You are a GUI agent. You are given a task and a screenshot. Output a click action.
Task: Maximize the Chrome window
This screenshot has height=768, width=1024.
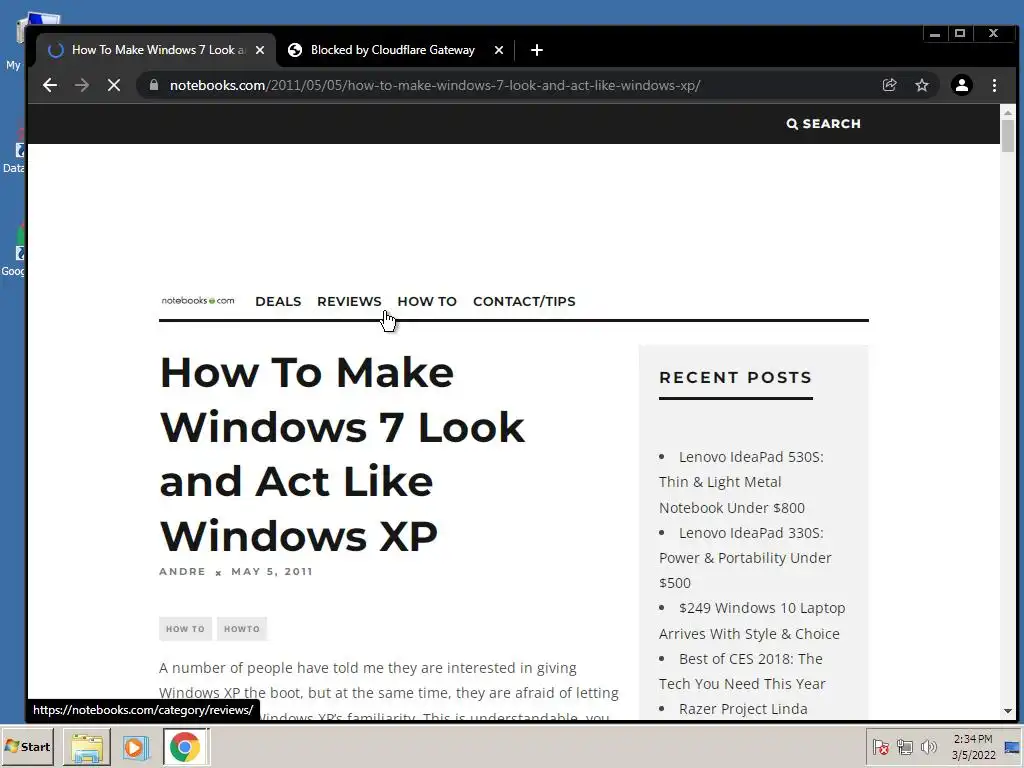coord(960,33)
